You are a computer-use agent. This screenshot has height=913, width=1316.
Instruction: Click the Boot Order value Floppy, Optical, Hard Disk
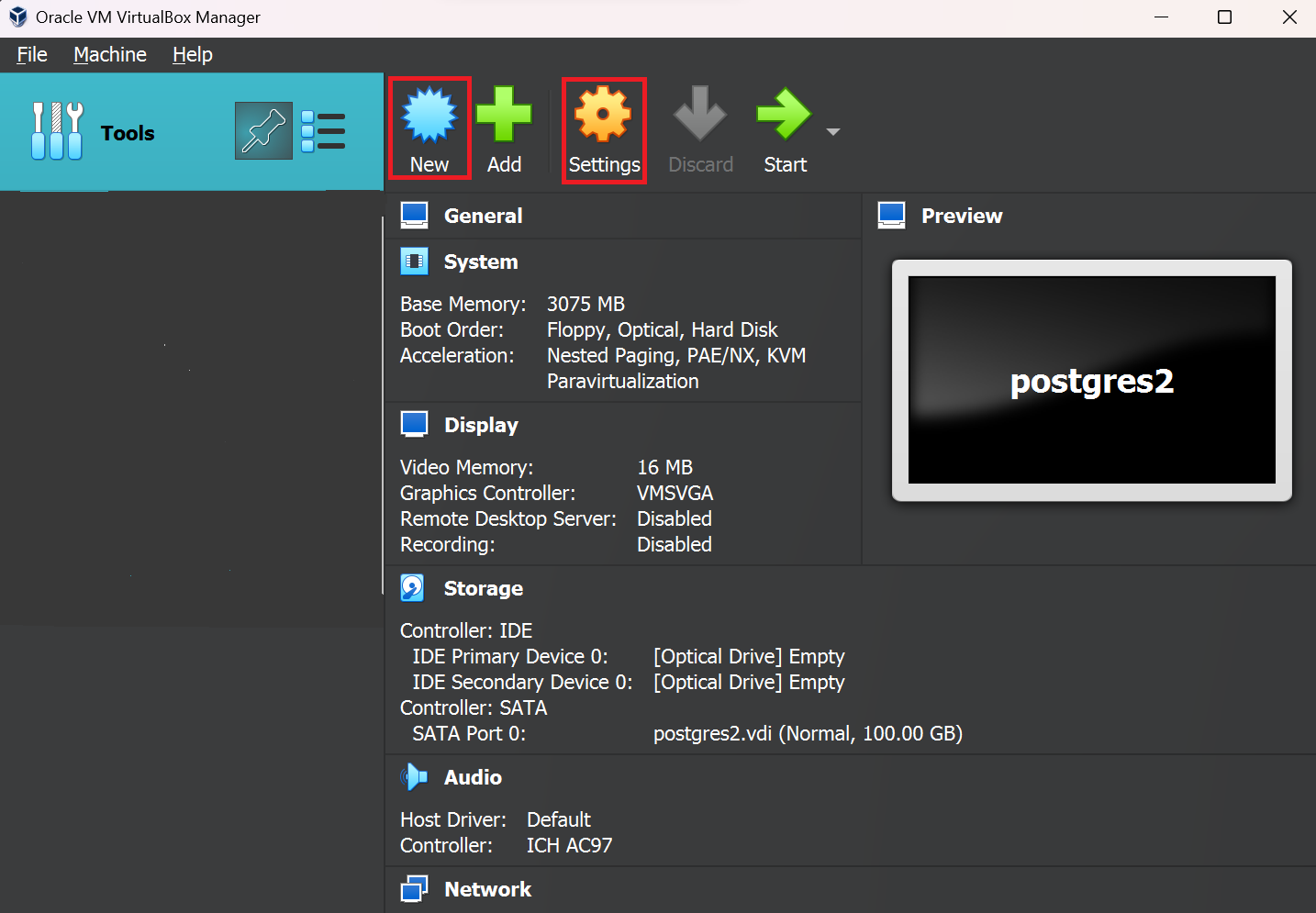click(x=662, y=329)
